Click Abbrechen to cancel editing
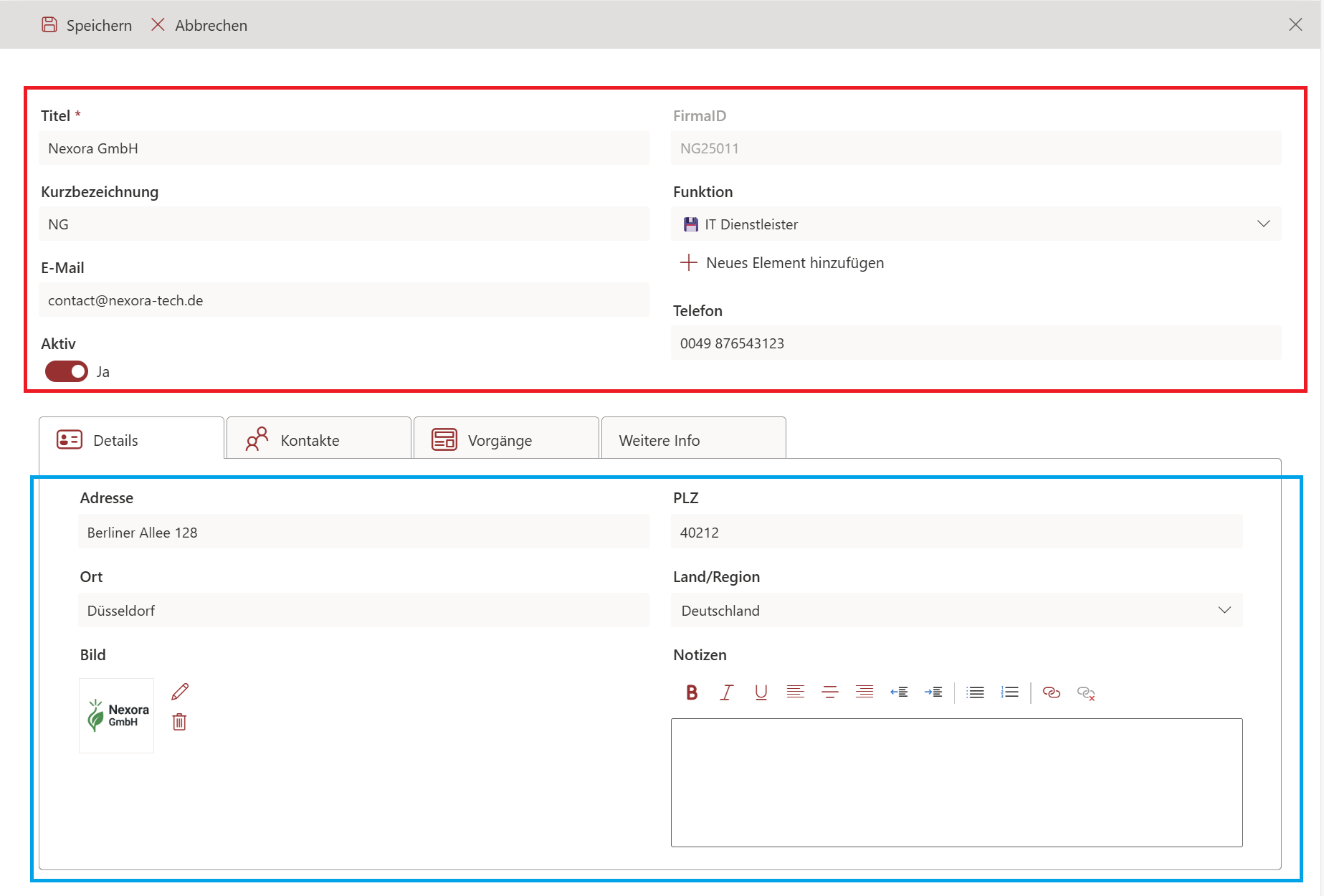 199,25
